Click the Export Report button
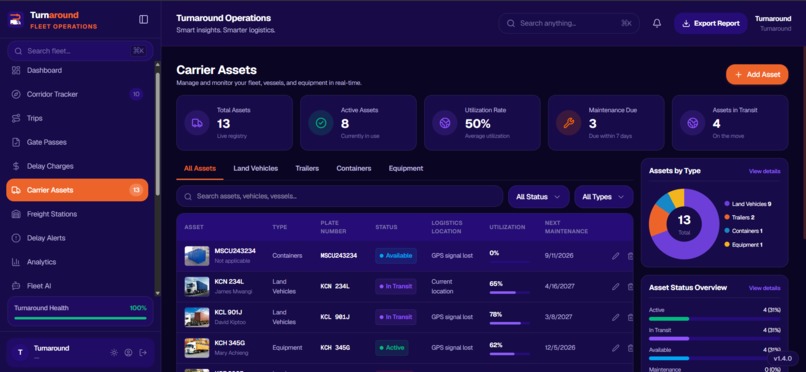The width and height of the screenshot is (806, 372). (710, 24)
